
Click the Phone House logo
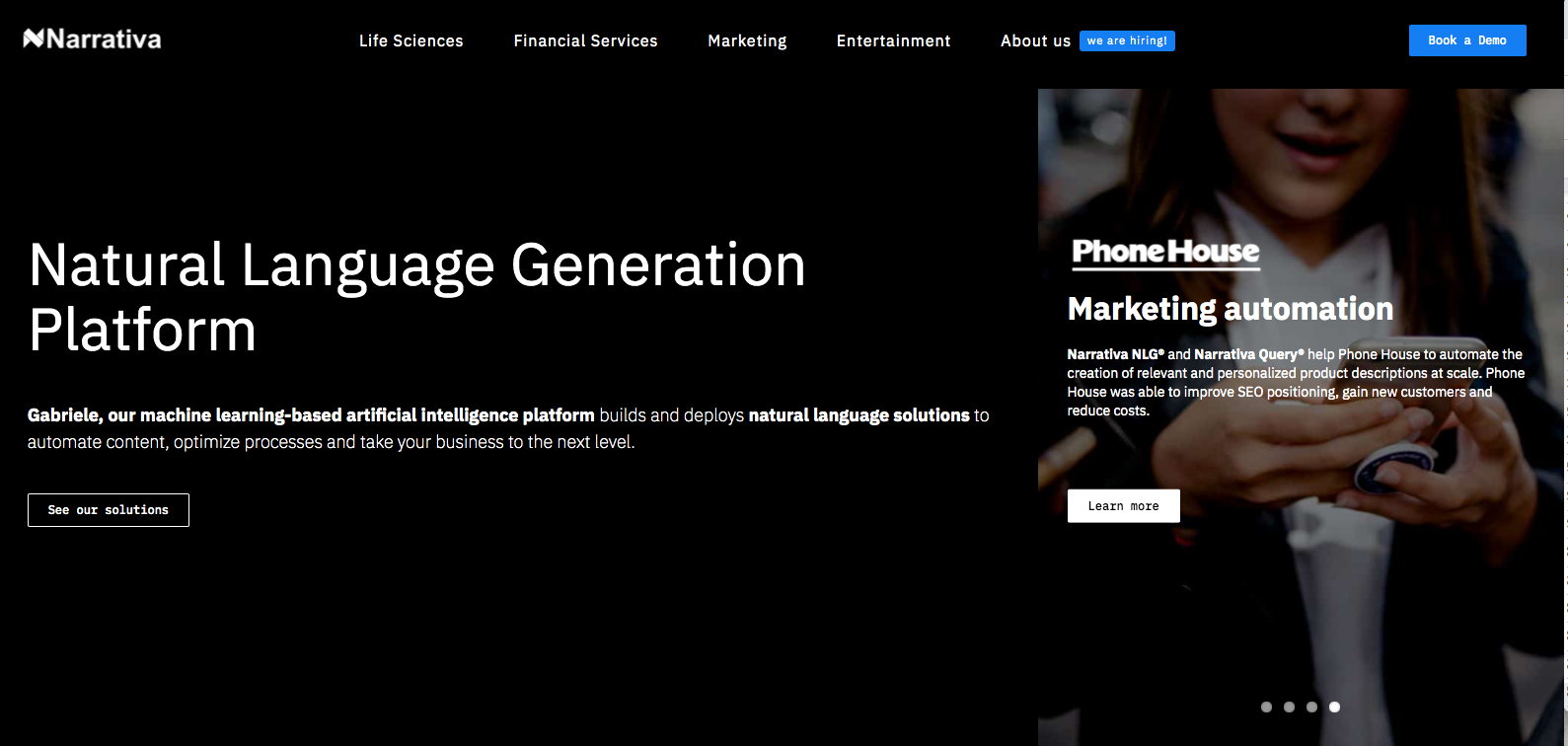(1165, 253)
